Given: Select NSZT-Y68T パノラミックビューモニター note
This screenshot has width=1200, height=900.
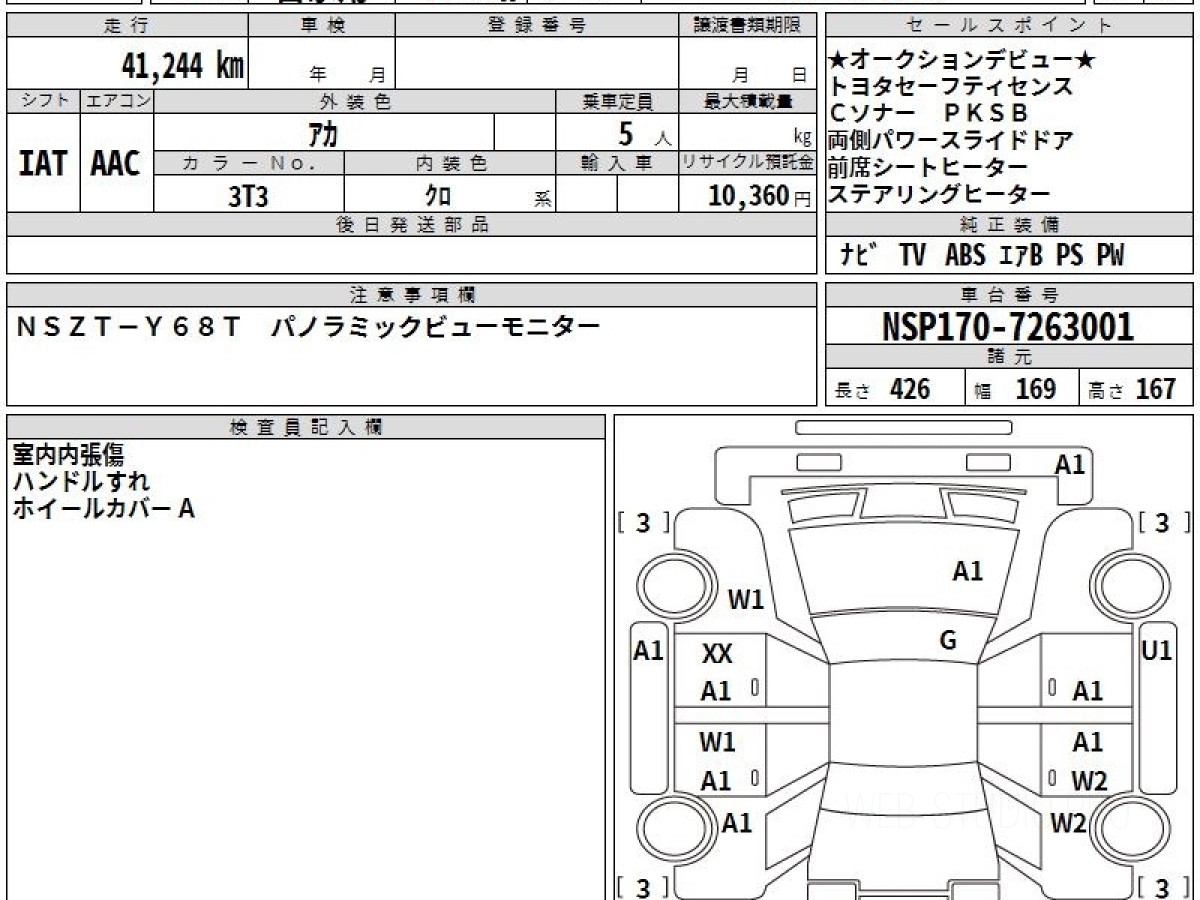Looking at the screenshot, I should coord(309,327).
